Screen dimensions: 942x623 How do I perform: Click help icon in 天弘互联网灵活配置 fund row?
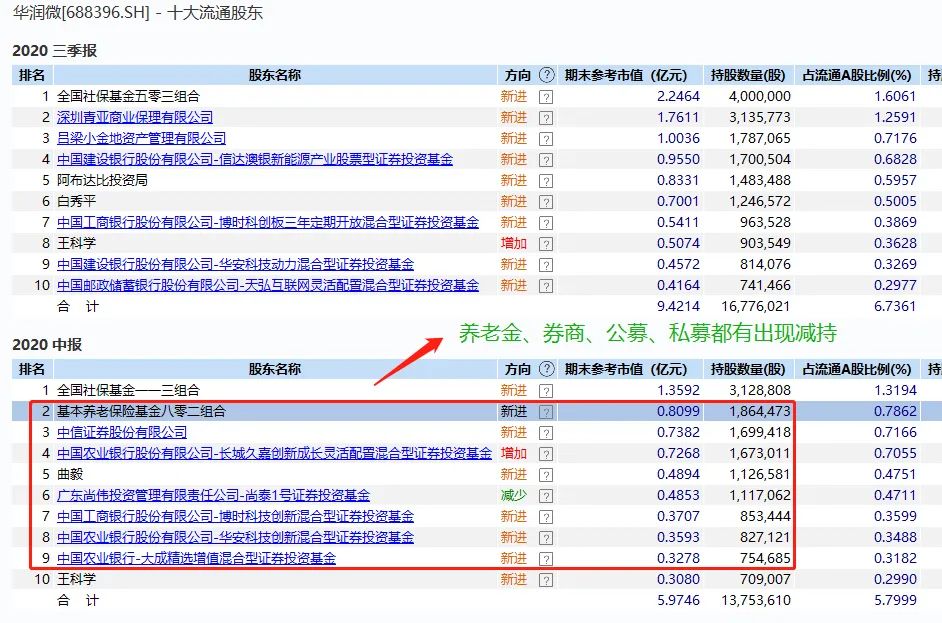545,286
